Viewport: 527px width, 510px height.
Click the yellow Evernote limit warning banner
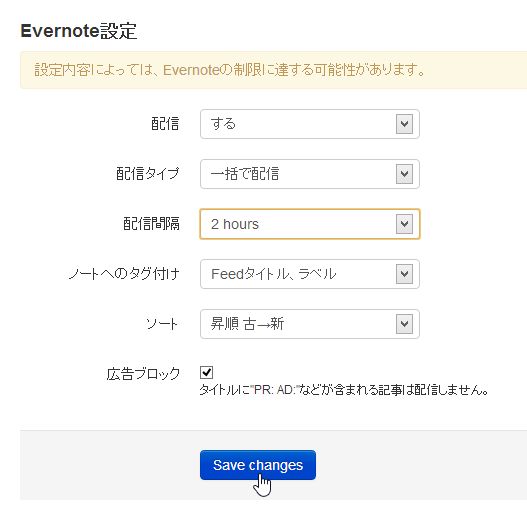273,70
